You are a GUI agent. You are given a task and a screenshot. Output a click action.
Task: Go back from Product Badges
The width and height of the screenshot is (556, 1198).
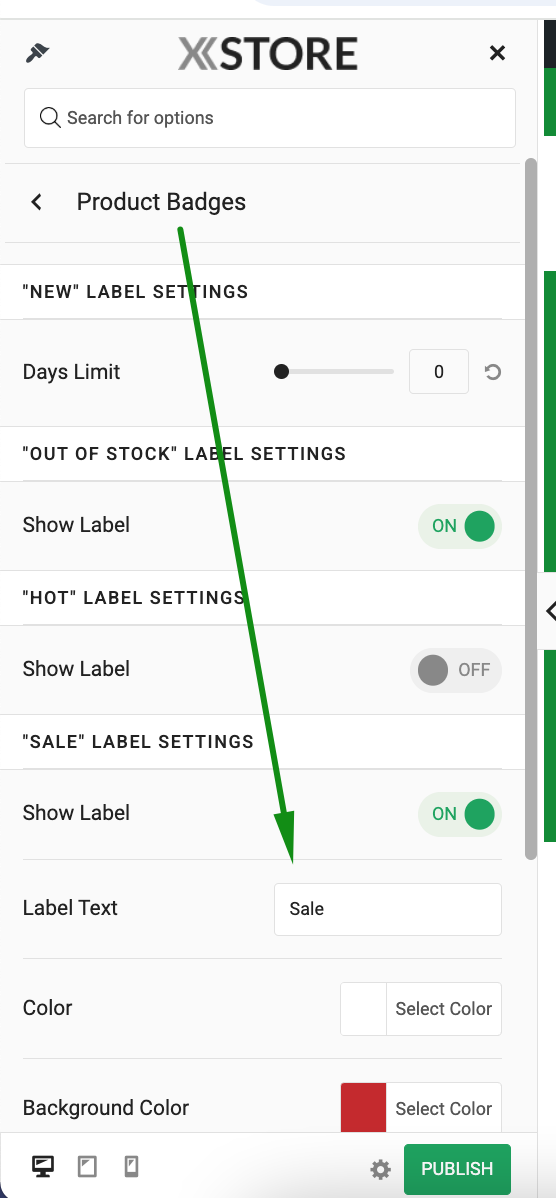click(x=36, y=202)
